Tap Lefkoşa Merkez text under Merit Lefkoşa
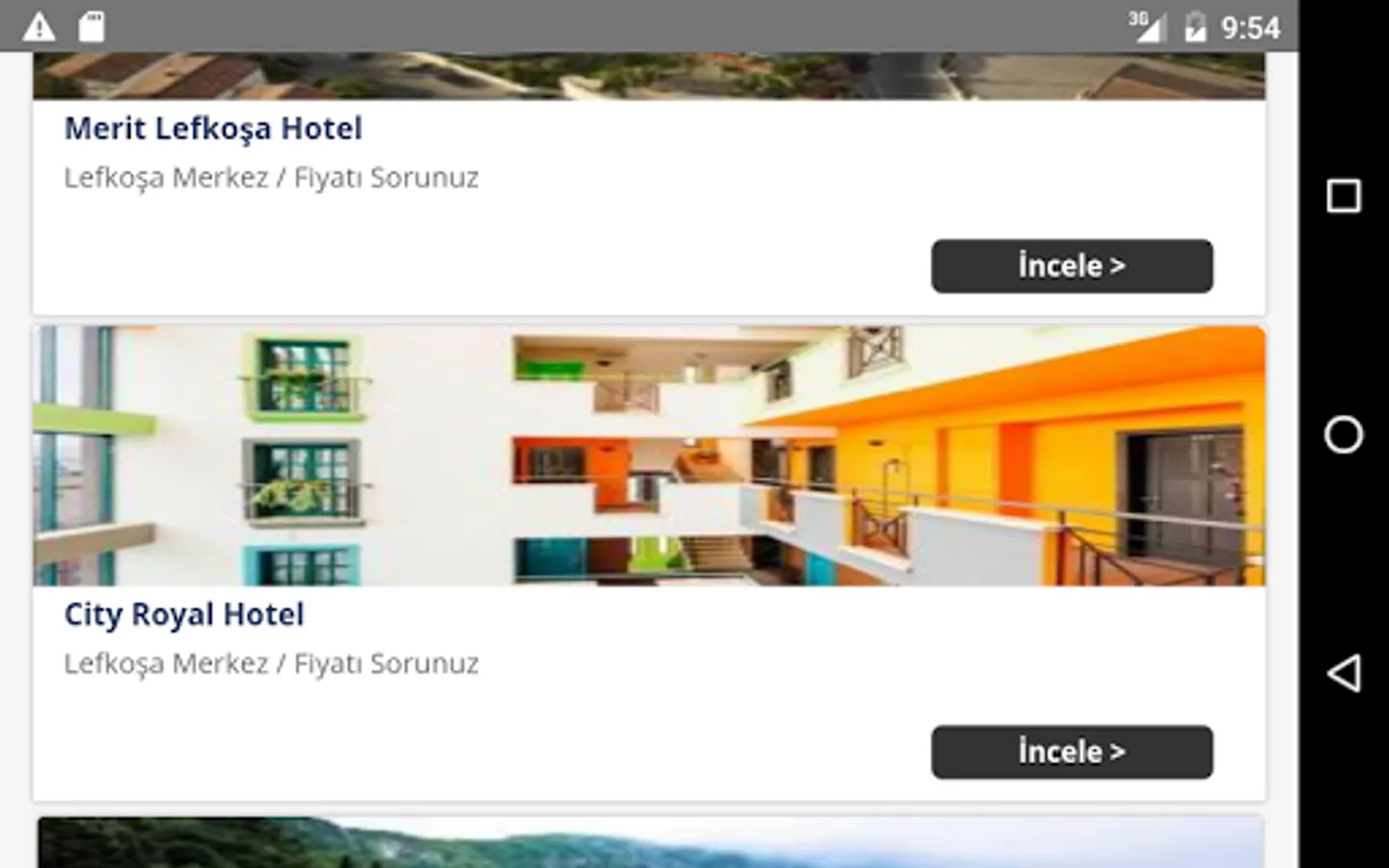 [x=166, y=178]
